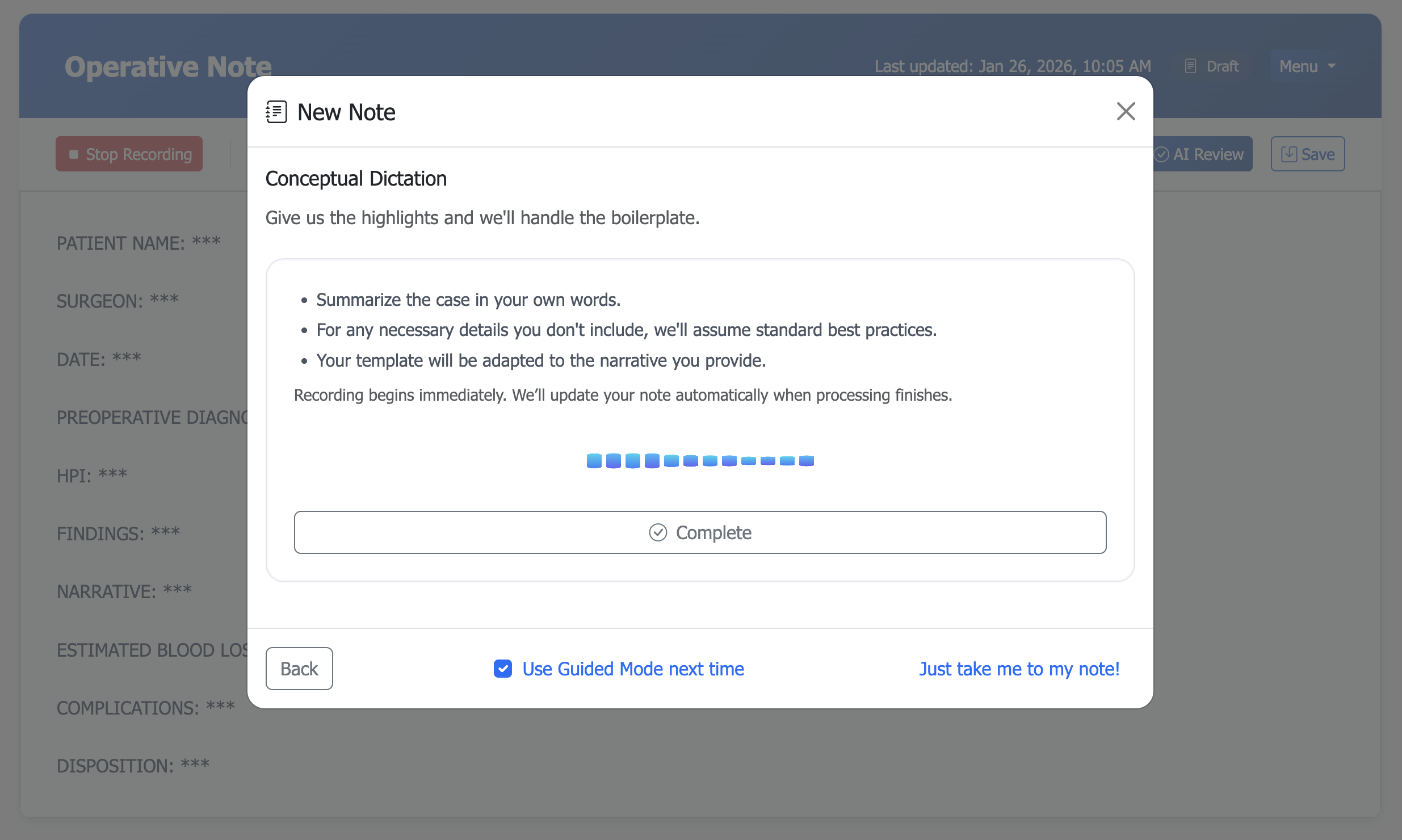Click the New Note notebook icon

(x=276, y=112)
